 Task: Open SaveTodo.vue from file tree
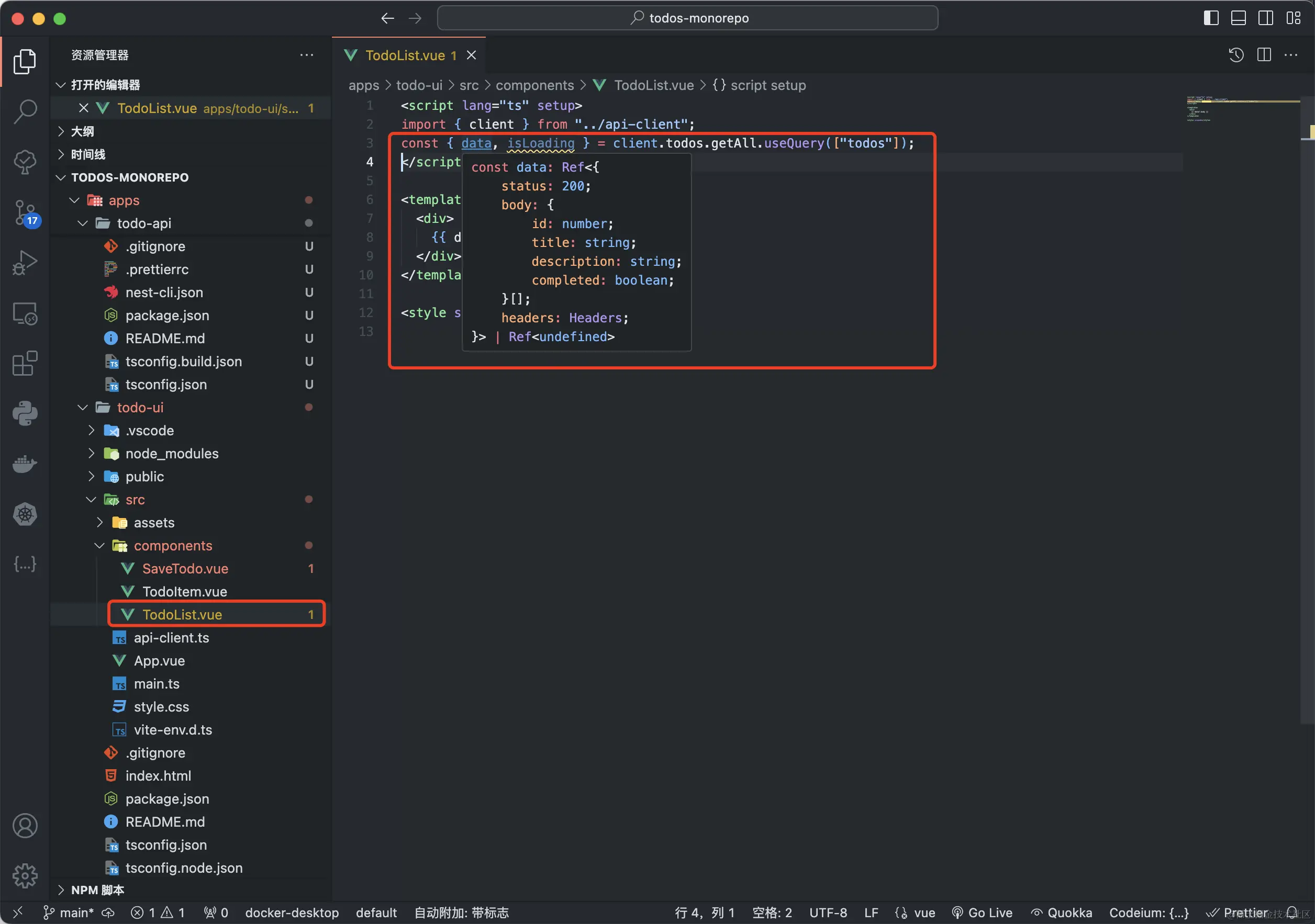(x=191, y=569)
